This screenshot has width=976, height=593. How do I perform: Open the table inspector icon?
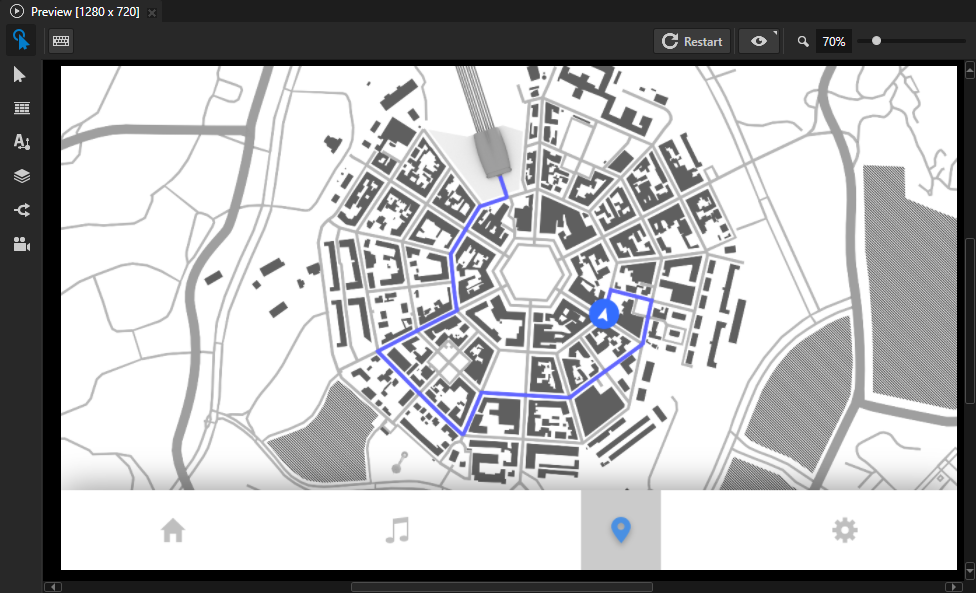click(21, 108)
